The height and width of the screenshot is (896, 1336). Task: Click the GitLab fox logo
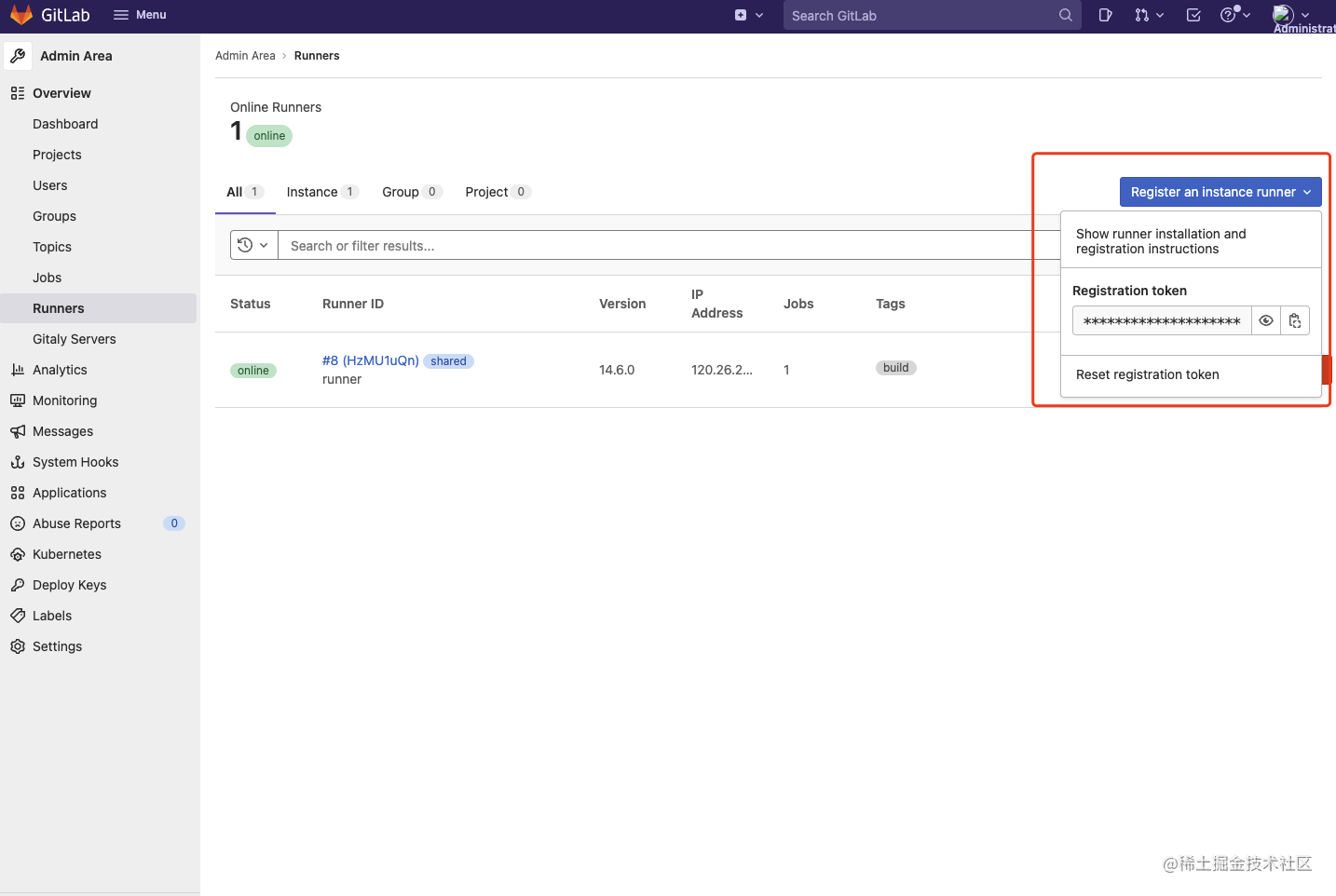pos(21,15)
